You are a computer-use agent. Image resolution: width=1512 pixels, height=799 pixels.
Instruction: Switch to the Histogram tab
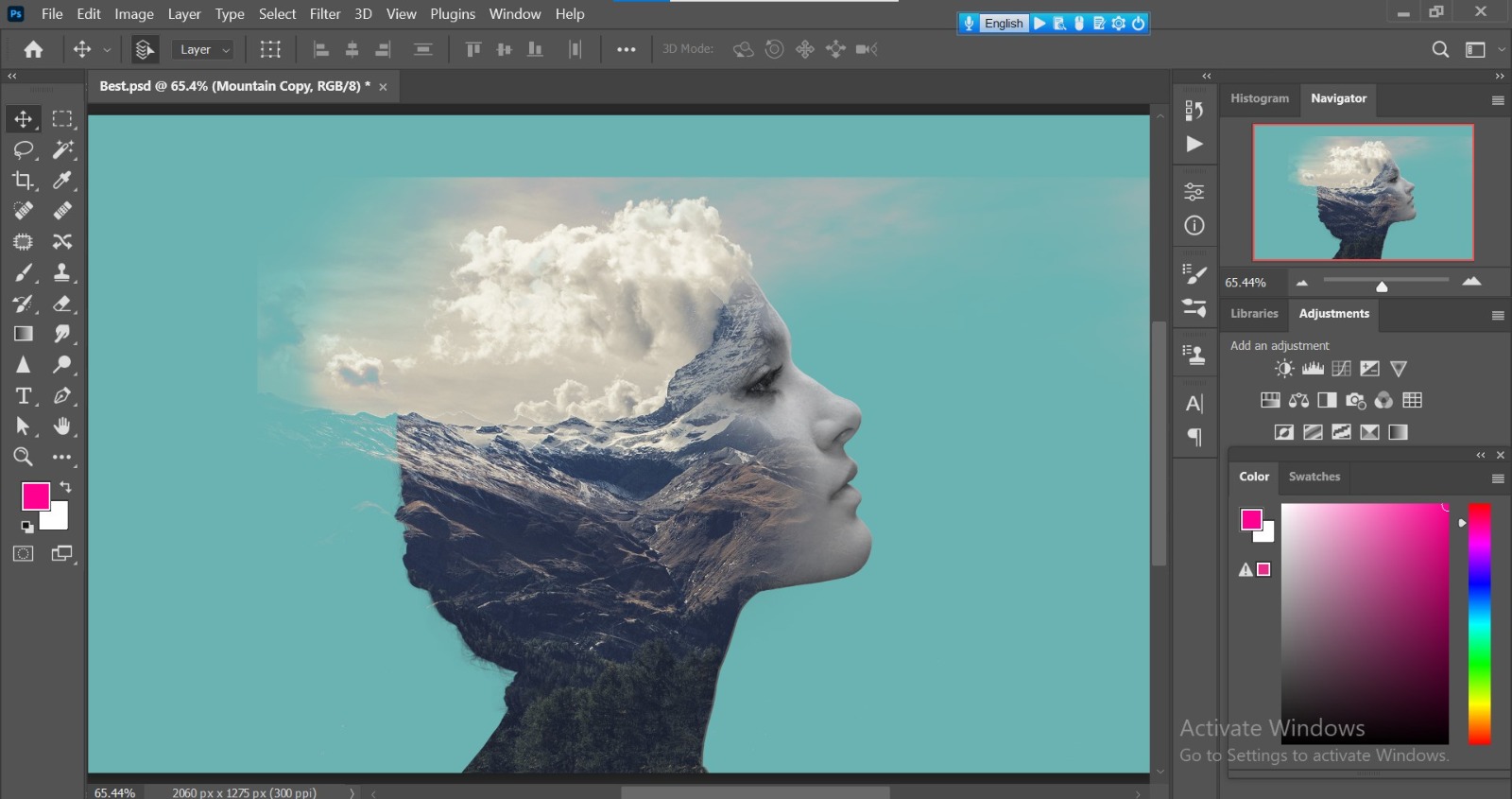(1260, 98)
